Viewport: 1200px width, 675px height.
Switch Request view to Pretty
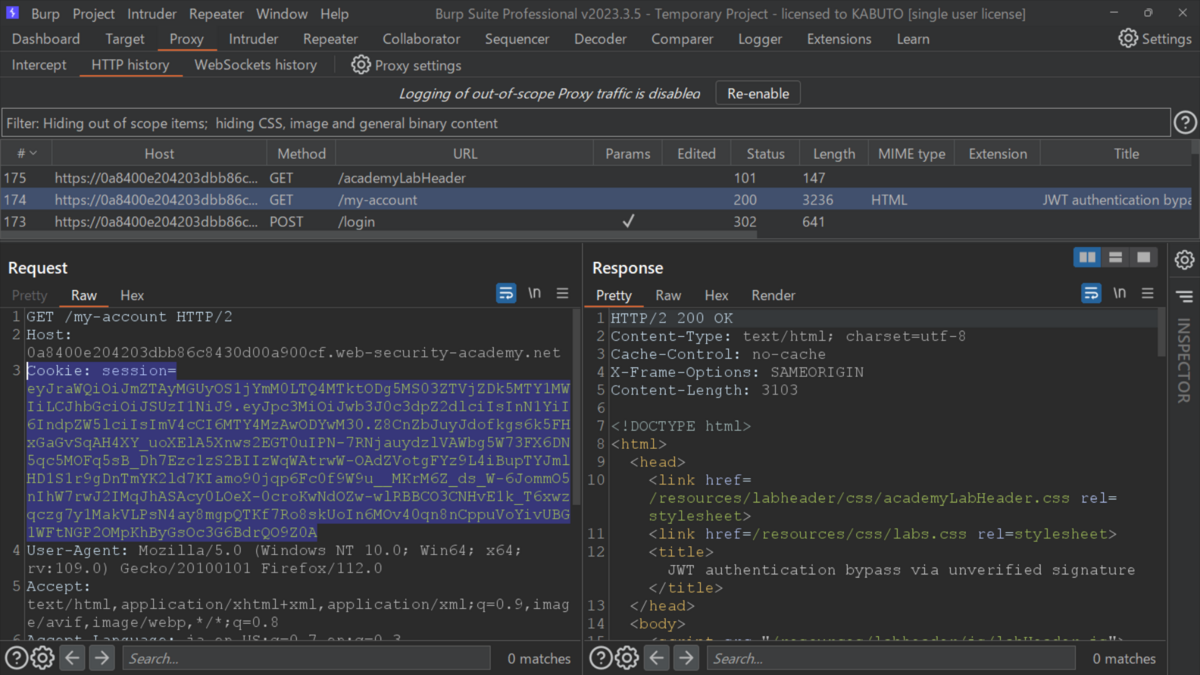(29, 295)
